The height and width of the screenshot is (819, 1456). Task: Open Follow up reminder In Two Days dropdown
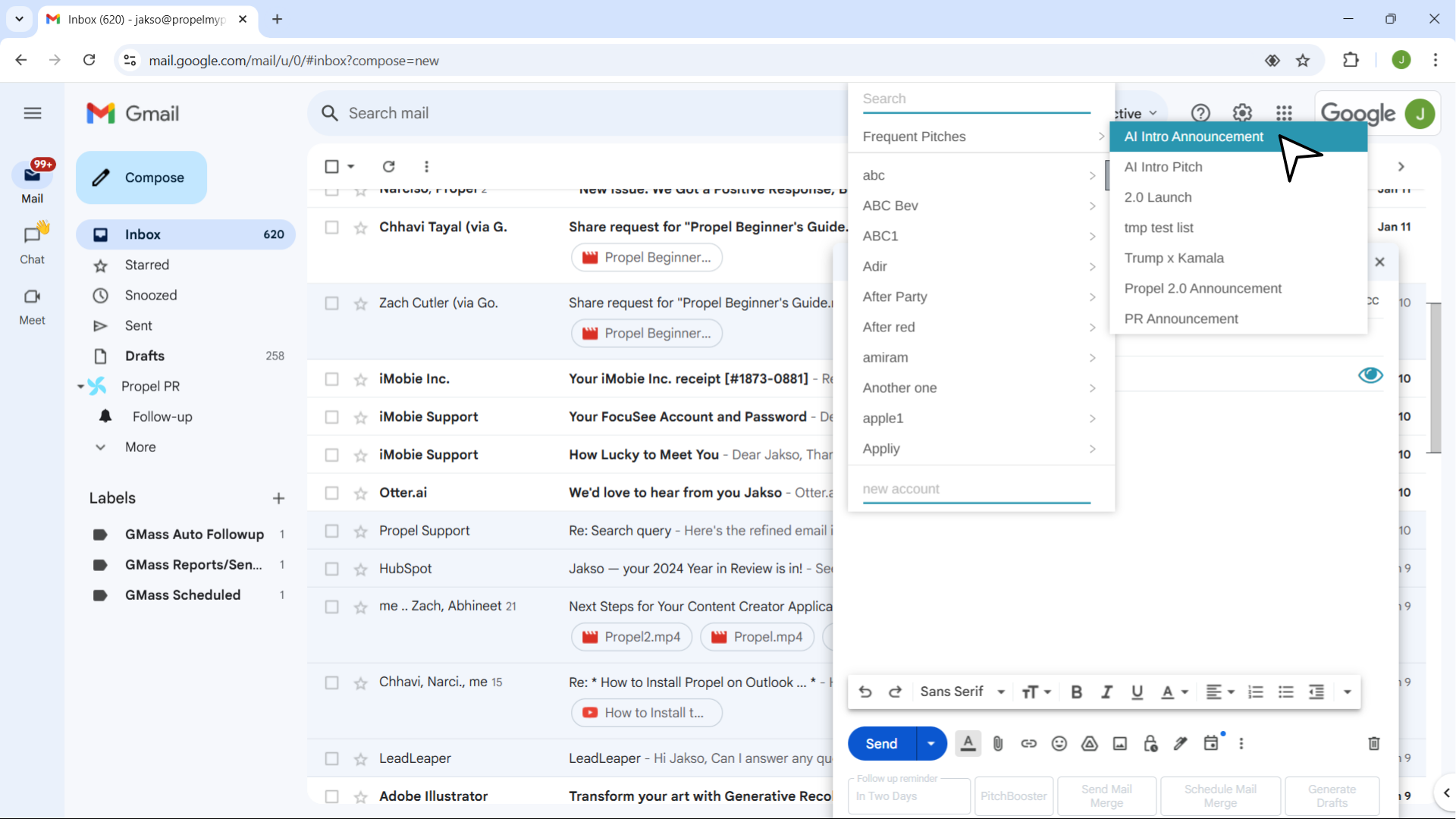909,796
